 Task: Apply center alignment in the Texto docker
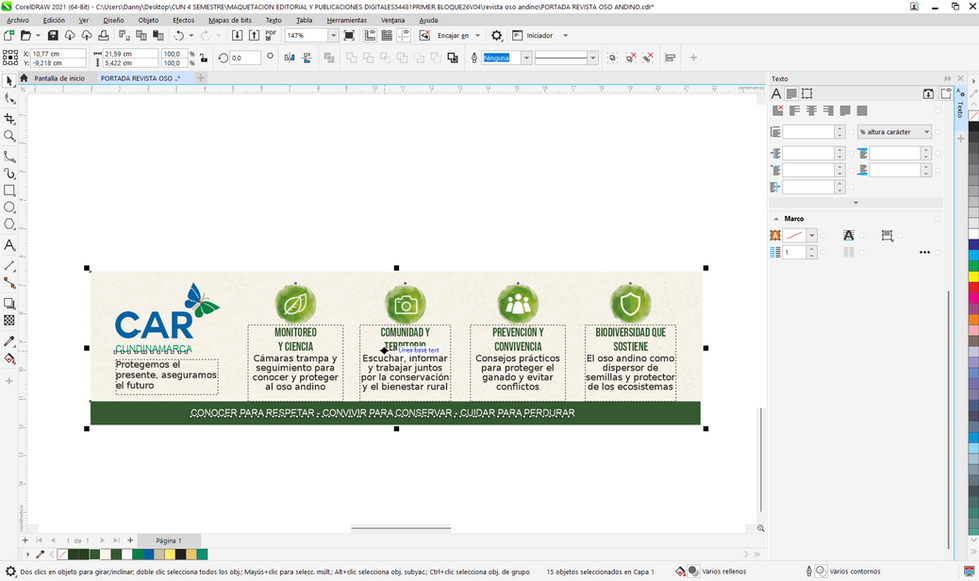coord(812,111)
